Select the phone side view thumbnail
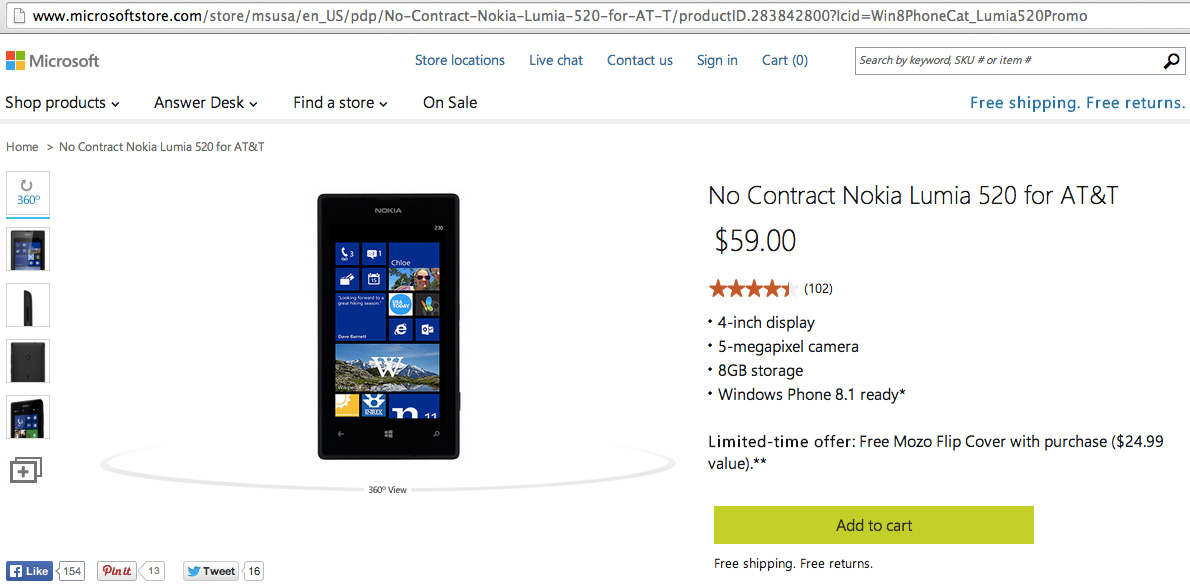The image size is (1190, 587). (x=28, y=305)
